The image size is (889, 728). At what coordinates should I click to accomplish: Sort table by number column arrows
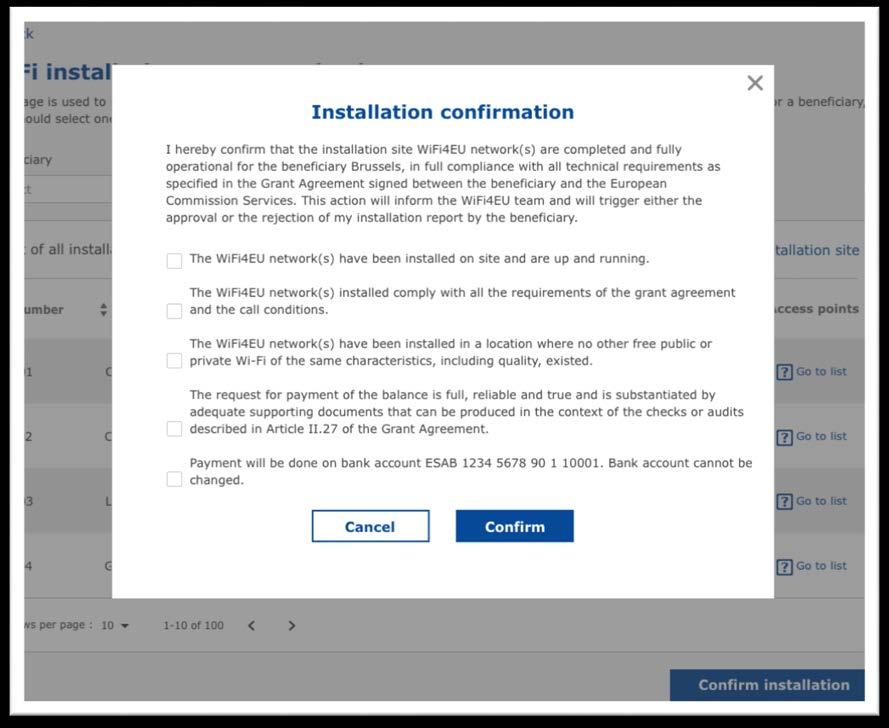[103, 310]
